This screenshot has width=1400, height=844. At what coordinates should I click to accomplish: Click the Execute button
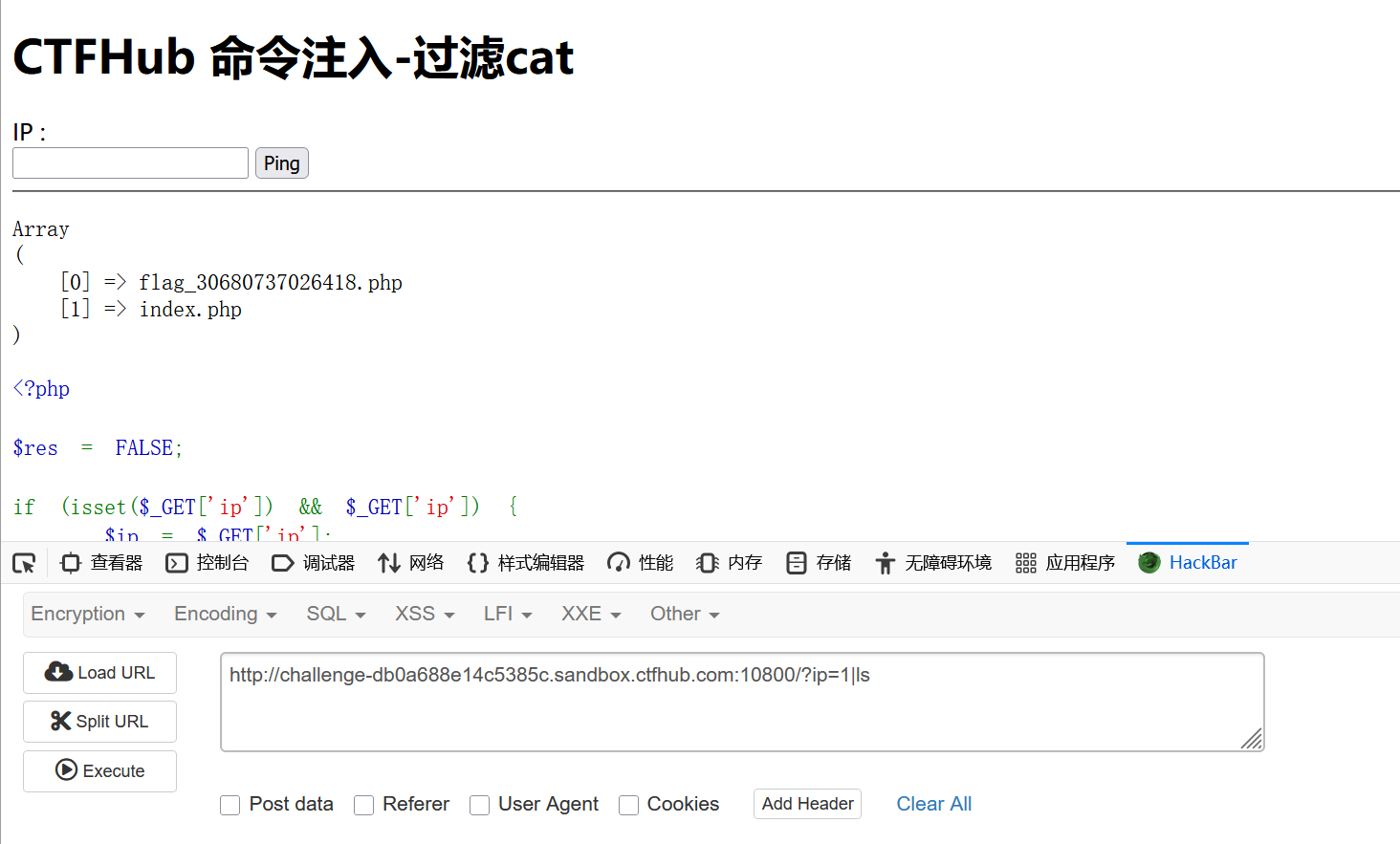[99, 771]
